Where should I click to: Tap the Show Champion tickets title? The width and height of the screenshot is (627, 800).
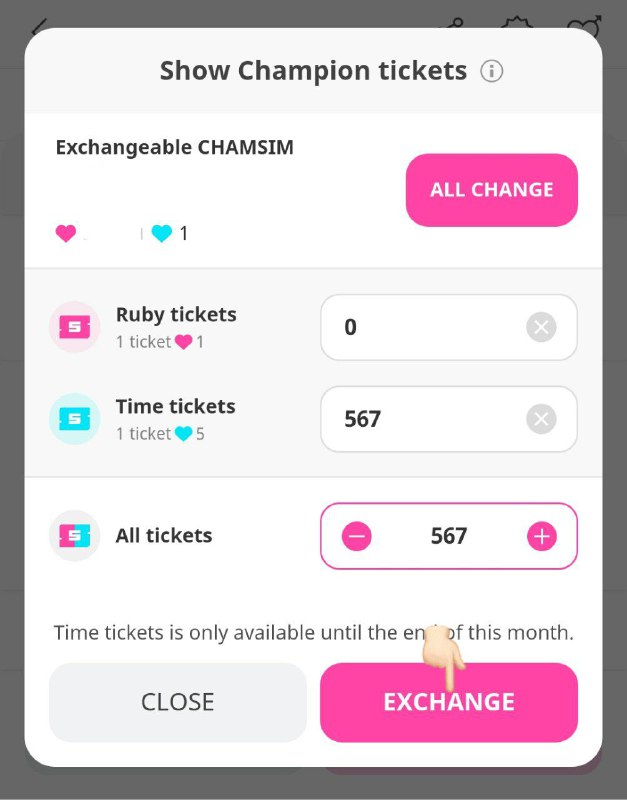pos(313,71)
